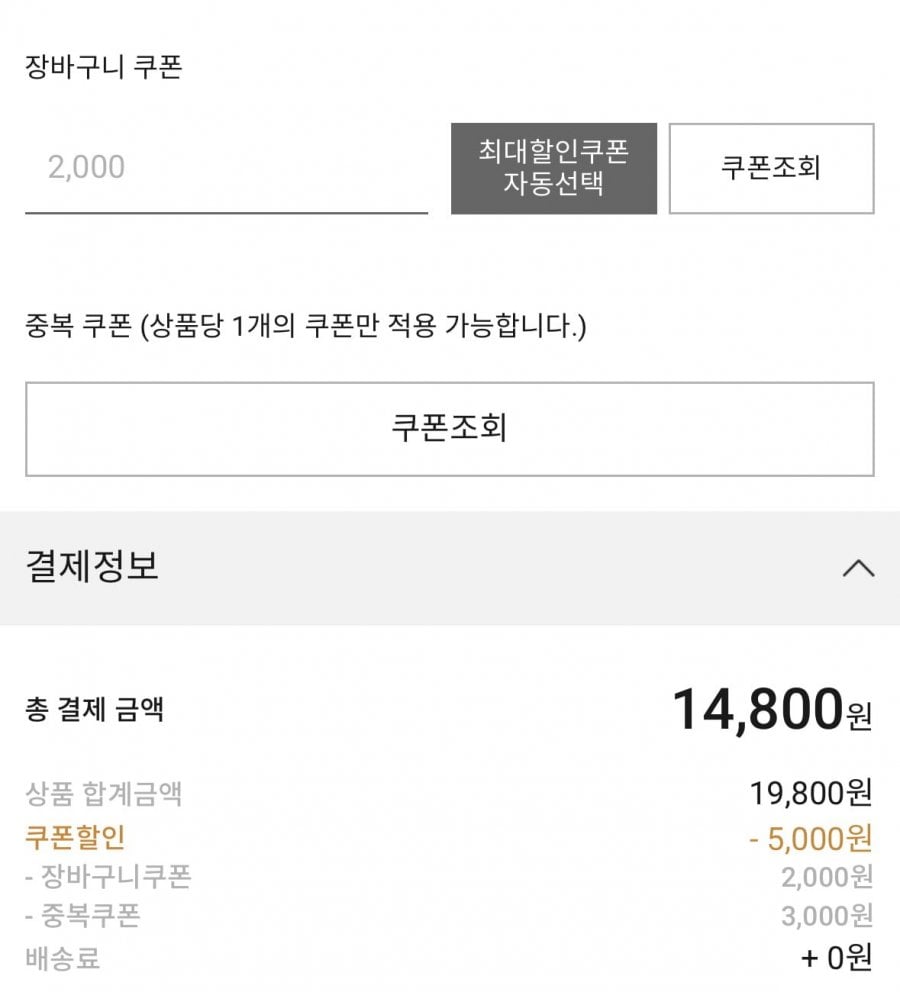The width and height of the screenshot is (900, 992).
Task: Click the 19,800원 product subtotal value
Action: click(x=810, y=795)
